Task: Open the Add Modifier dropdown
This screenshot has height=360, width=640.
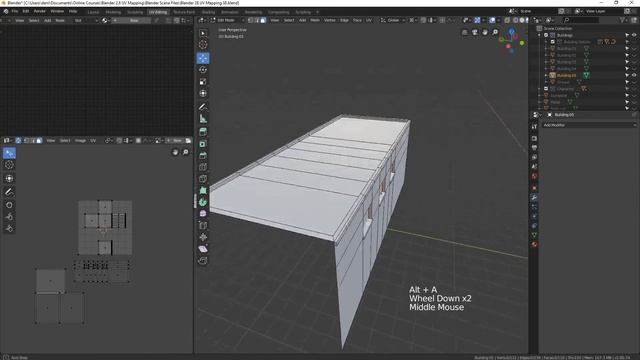Action: click(x=589, y=125)
